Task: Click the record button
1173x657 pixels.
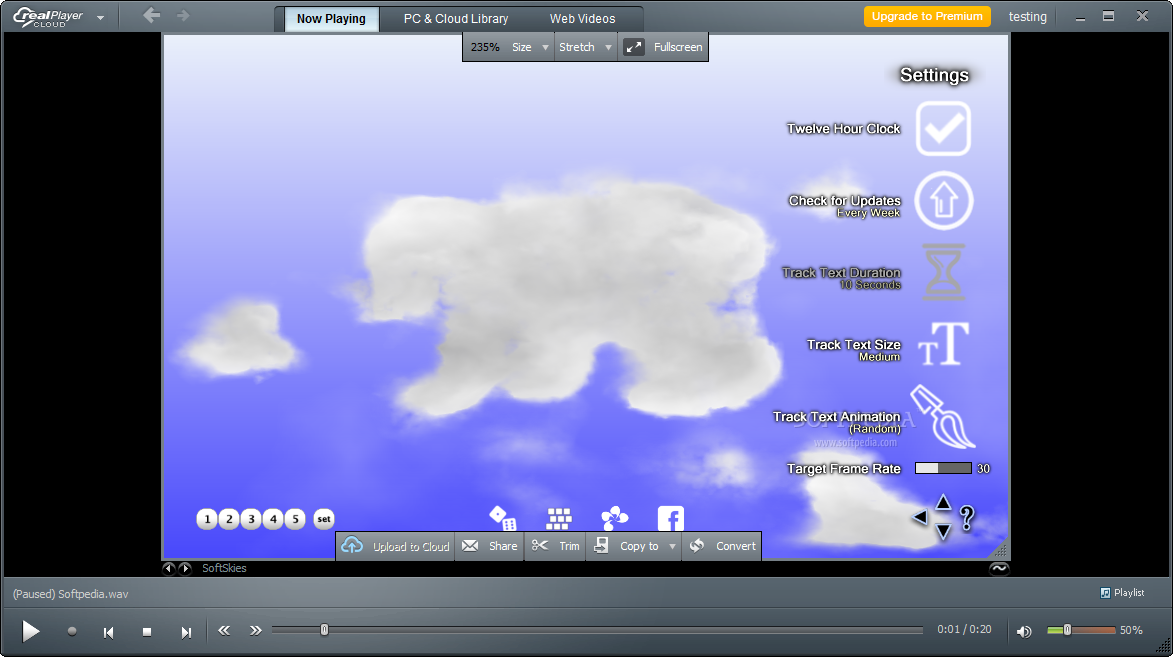Action: [x=72, y=631]
